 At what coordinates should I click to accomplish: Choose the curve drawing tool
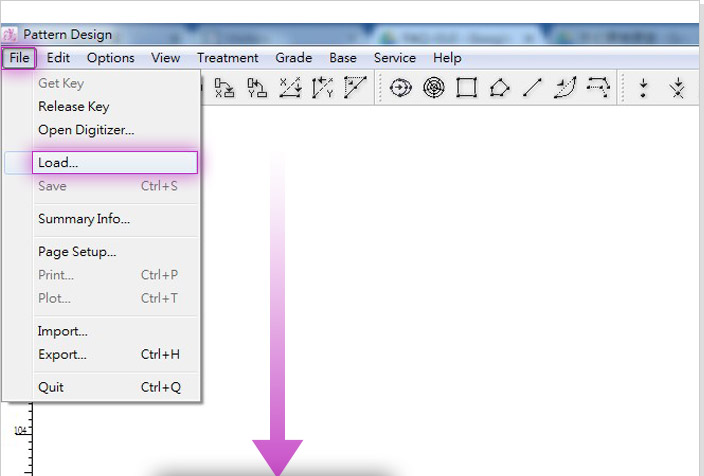[565, 88]
